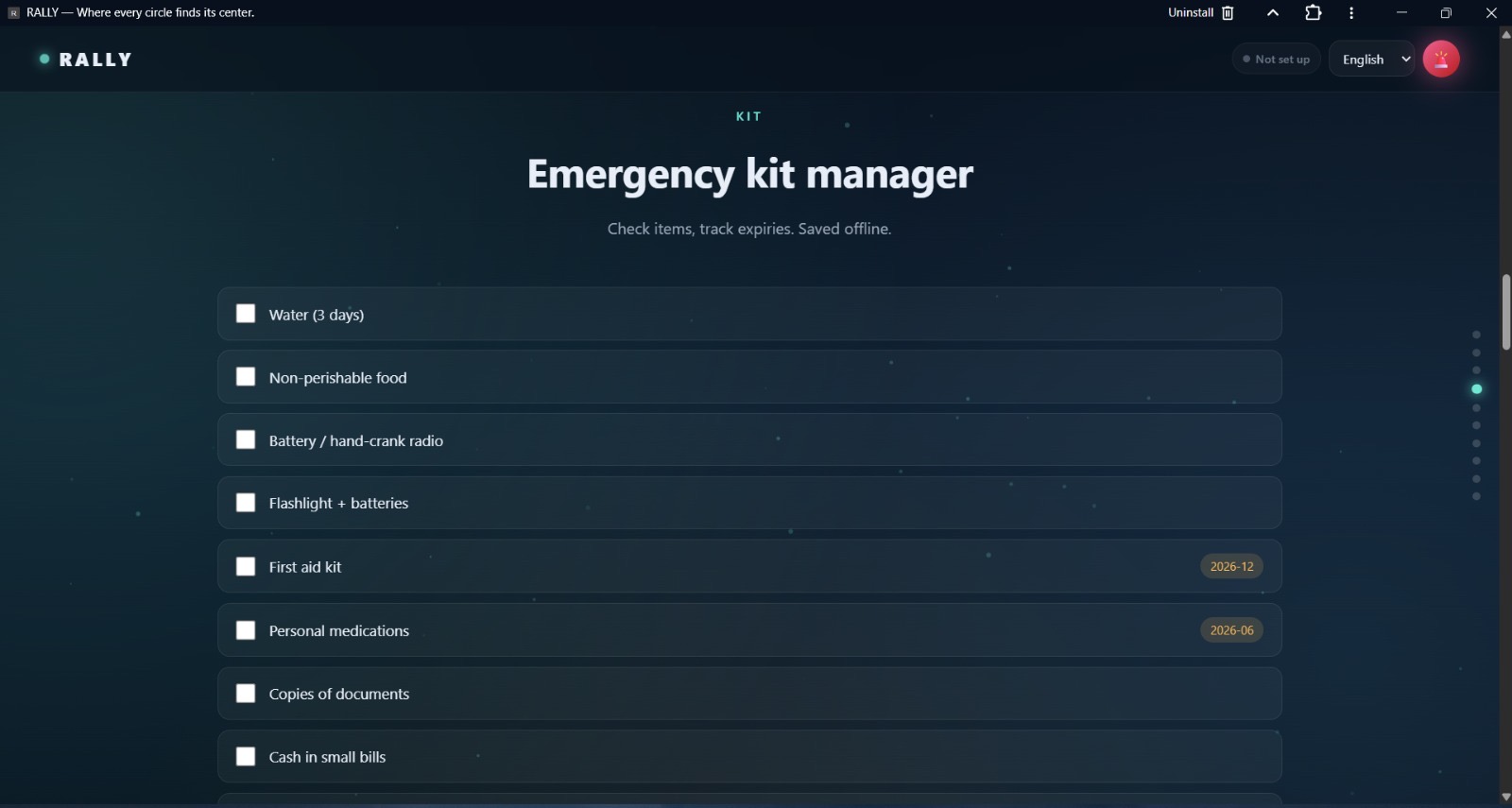Viewport: 1512px width, 808px height.
Task: Open the English language dropdown
Action: [1371, 59]
